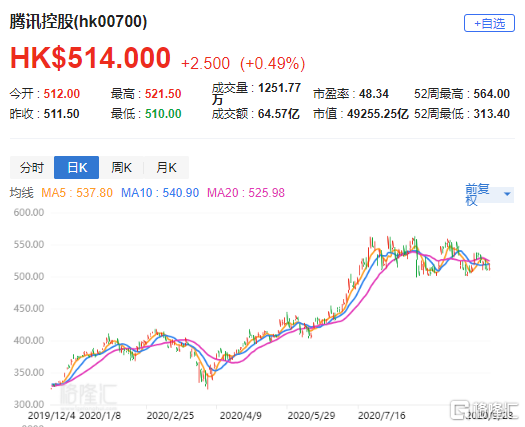Select the 日K daily chart tab

(77, 167)
